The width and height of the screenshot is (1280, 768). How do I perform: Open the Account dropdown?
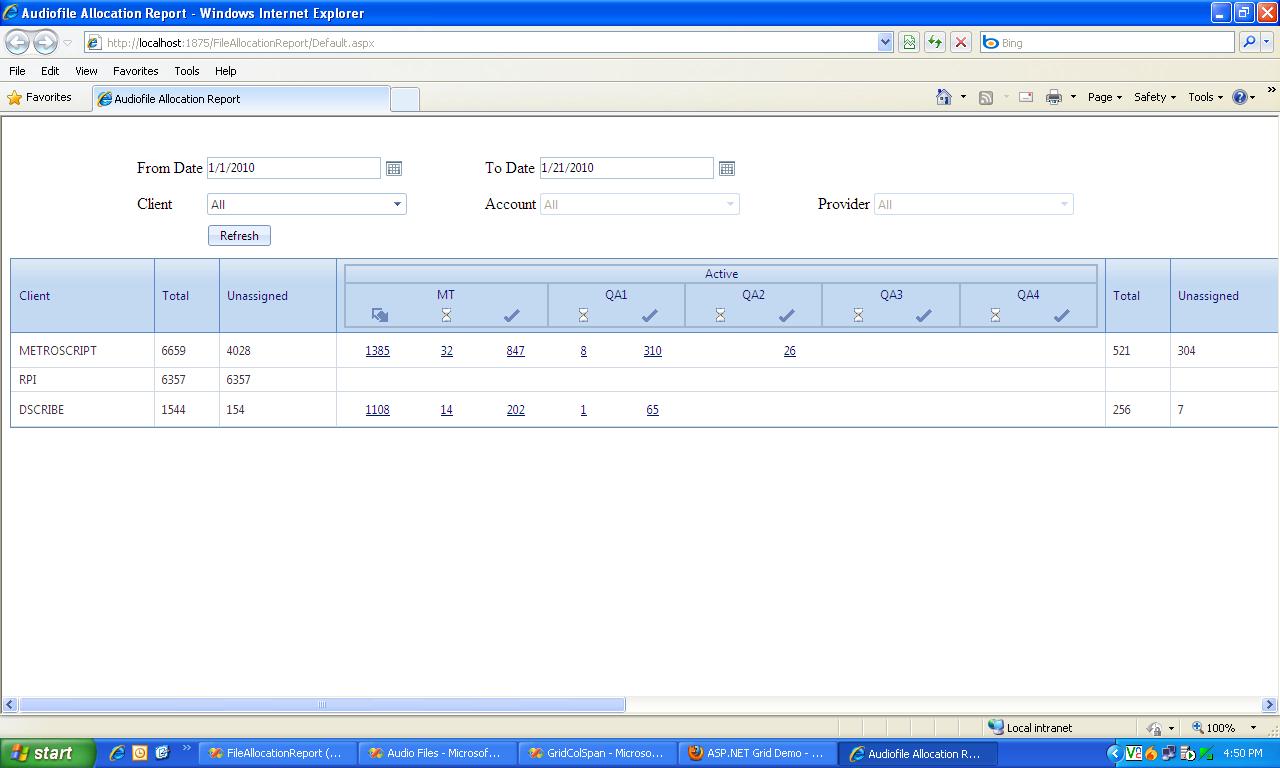639,204
